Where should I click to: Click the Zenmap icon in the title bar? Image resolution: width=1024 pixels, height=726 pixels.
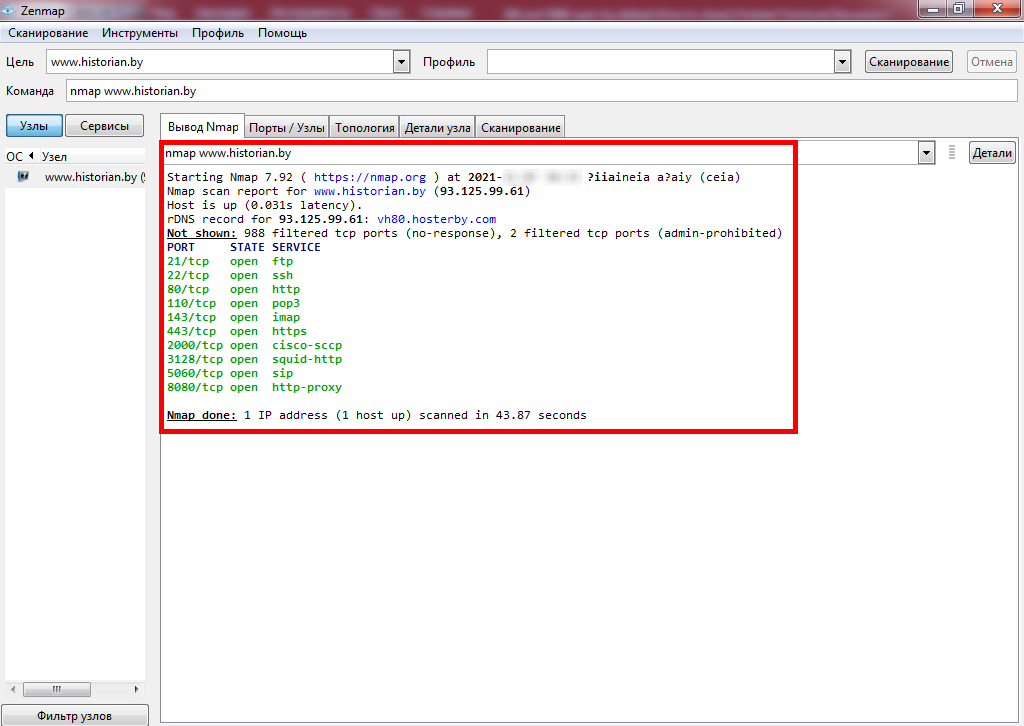point(9,9)
